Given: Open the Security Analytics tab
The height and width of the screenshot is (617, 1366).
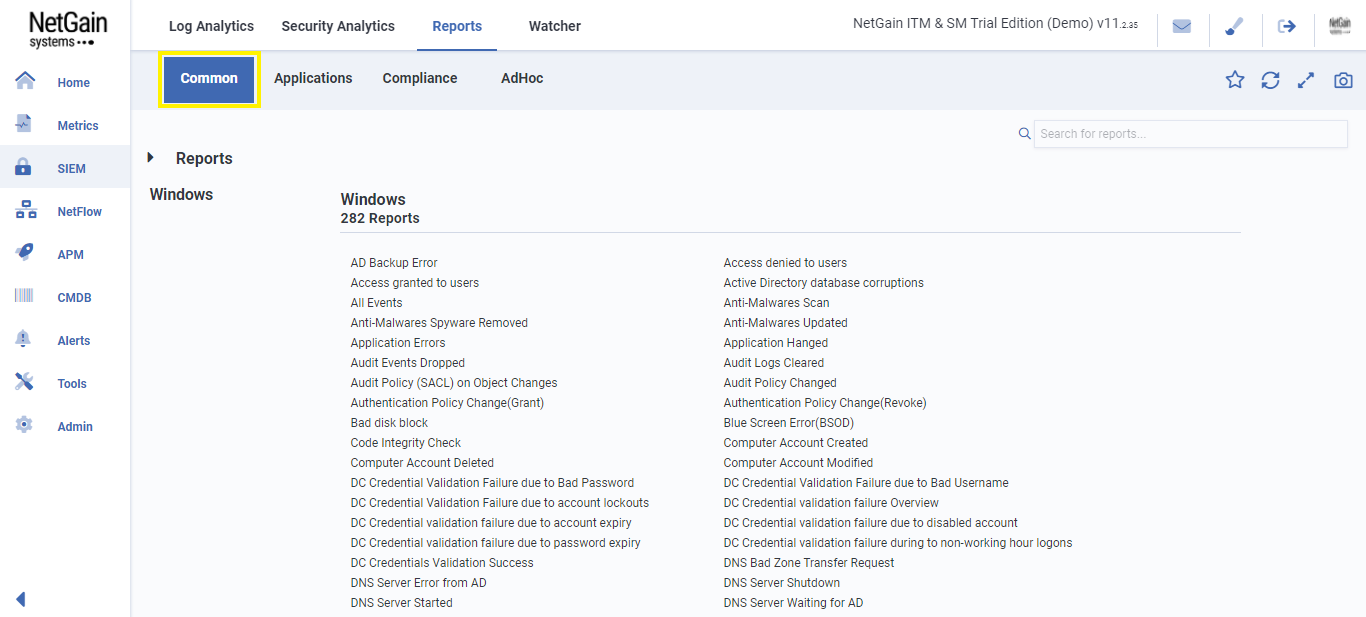Looking at the screenshot, I should pyautogui.click(x=338, y=26).
